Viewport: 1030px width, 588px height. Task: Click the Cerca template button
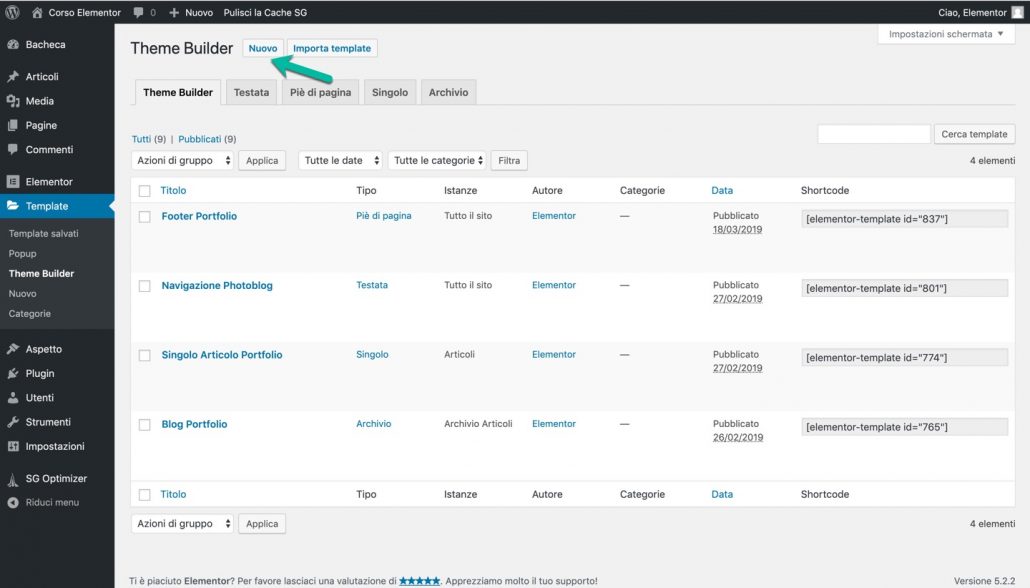[x=974, y=134]
